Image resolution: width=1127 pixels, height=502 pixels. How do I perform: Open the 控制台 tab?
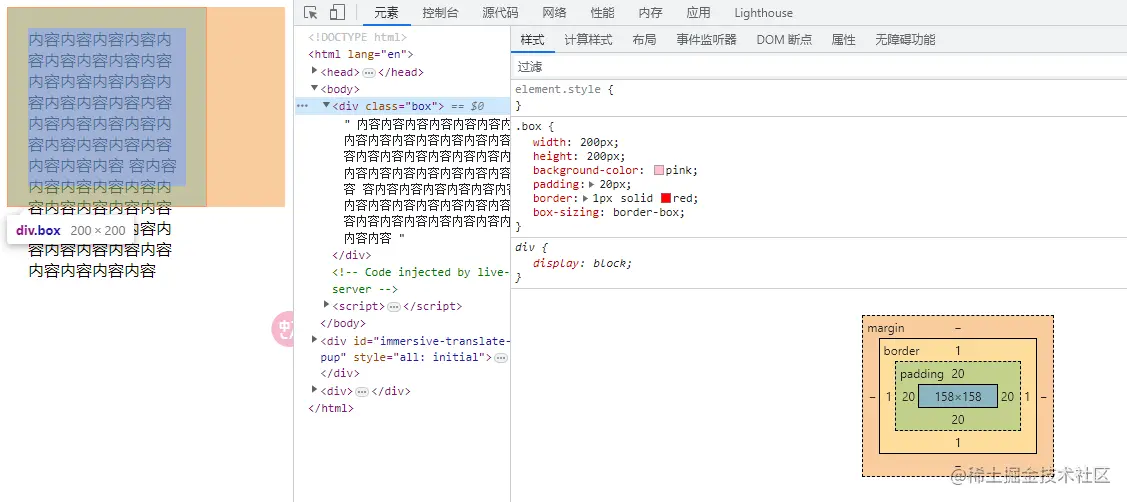click(440, 13)
